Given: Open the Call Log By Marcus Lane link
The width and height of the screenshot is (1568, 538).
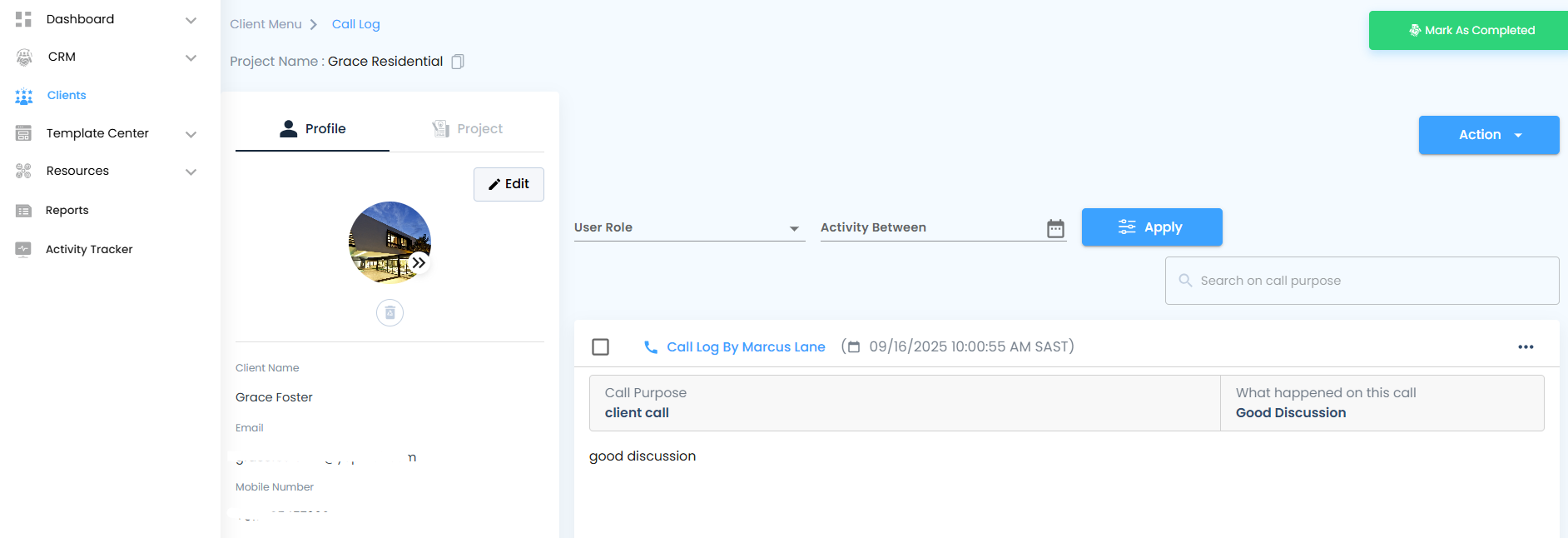Looking at the screenshot, I should [x=746, y=347].
